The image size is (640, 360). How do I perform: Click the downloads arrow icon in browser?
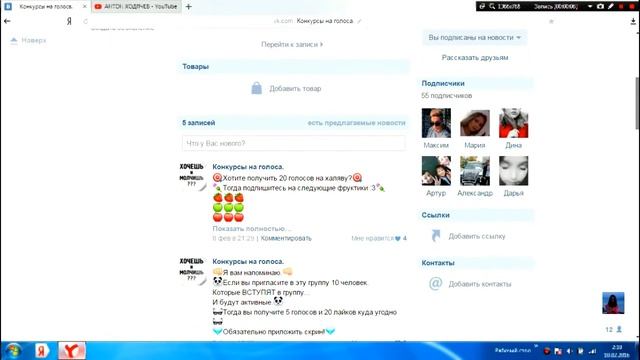[633, 21]
